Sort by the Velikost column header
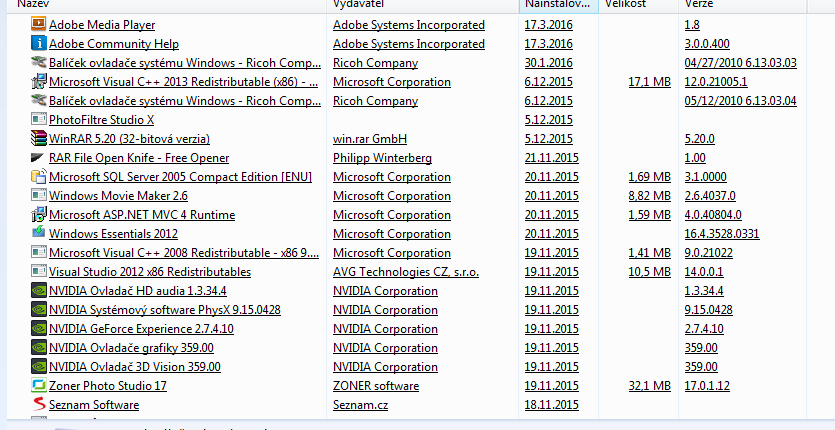This screenshot has width=835, height=430. click(638, 5)
